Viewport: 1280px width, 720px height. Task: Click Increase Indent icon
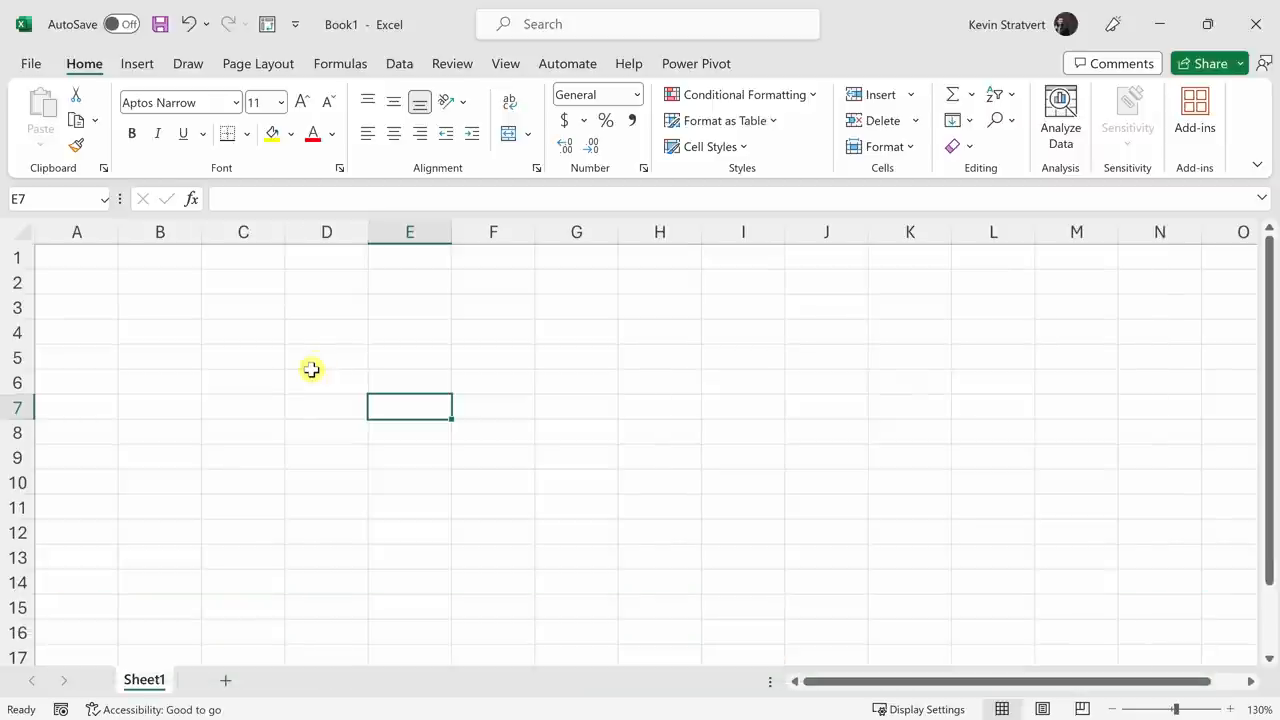pyautogui.click(x=472, y=134)
